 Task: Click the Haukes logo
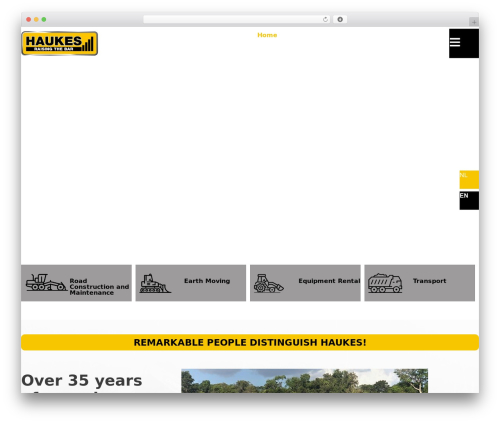point(60,43)
